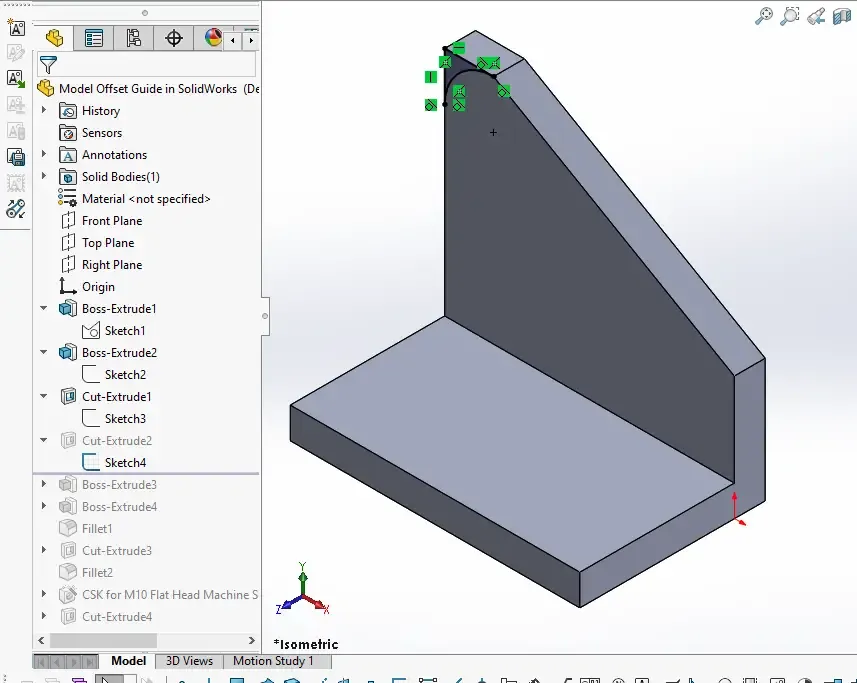Collapse the Boss-Extrude1 feature
This screenshot has height=683, width=857.
[44, 309]
